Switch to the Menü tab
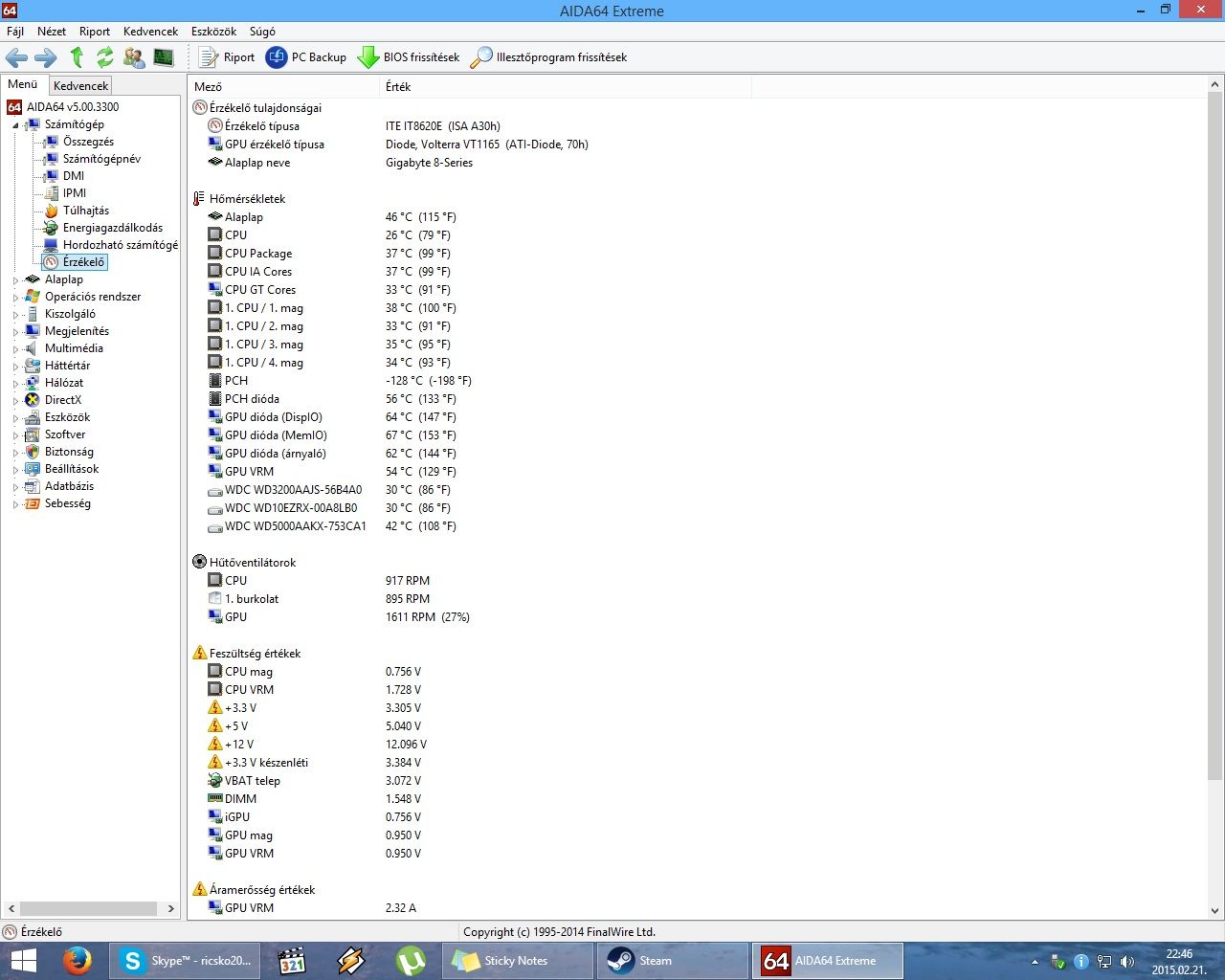1225x980 pixels. [23, 84]
